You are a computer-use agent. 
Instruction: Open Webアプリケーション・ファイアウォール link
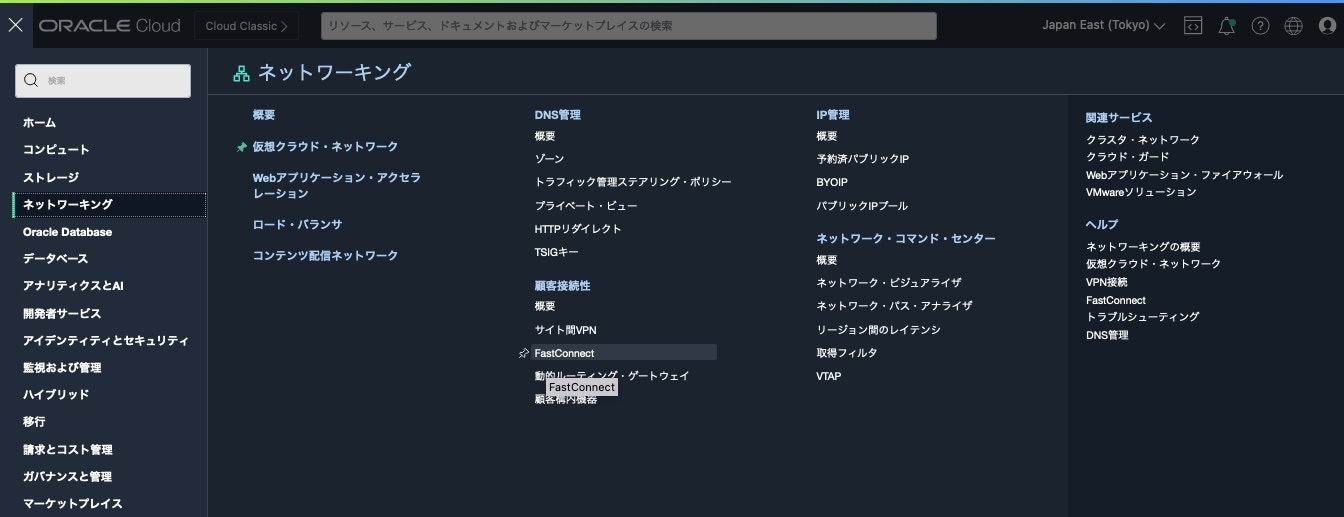[1184, 175]
